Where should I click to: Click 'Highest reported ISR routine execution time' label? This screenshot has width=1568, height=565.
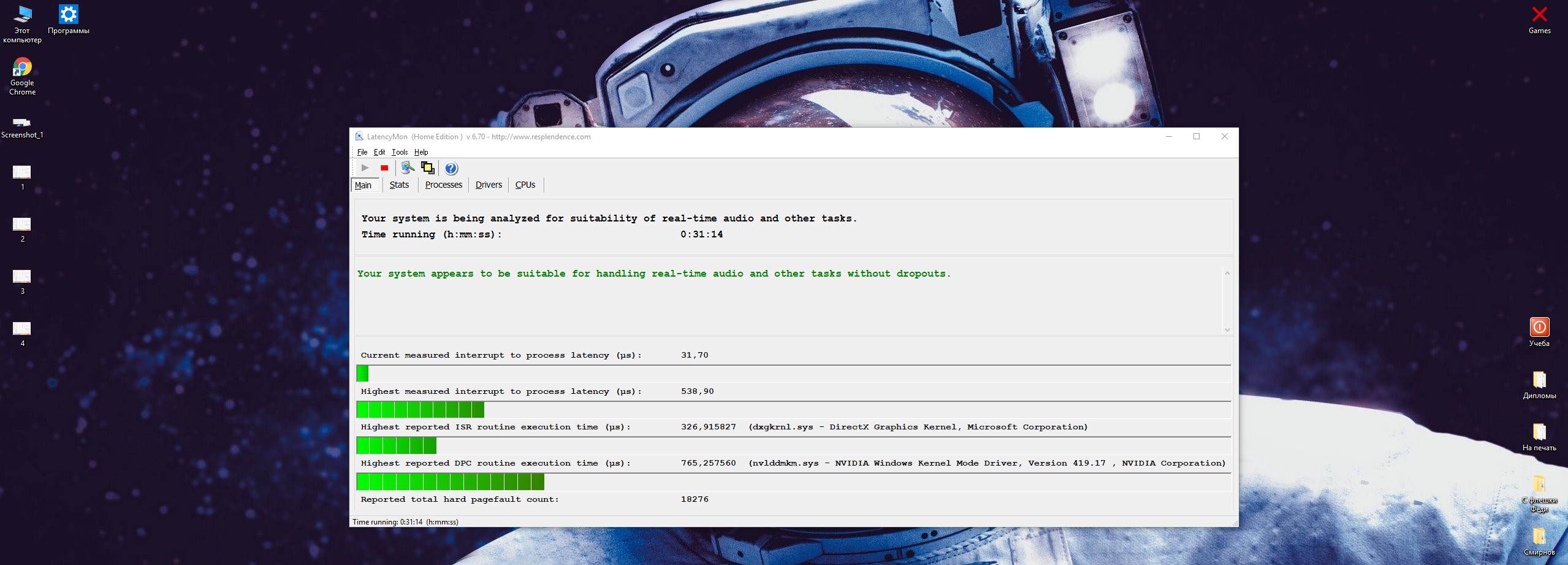[x=495, y=427]
